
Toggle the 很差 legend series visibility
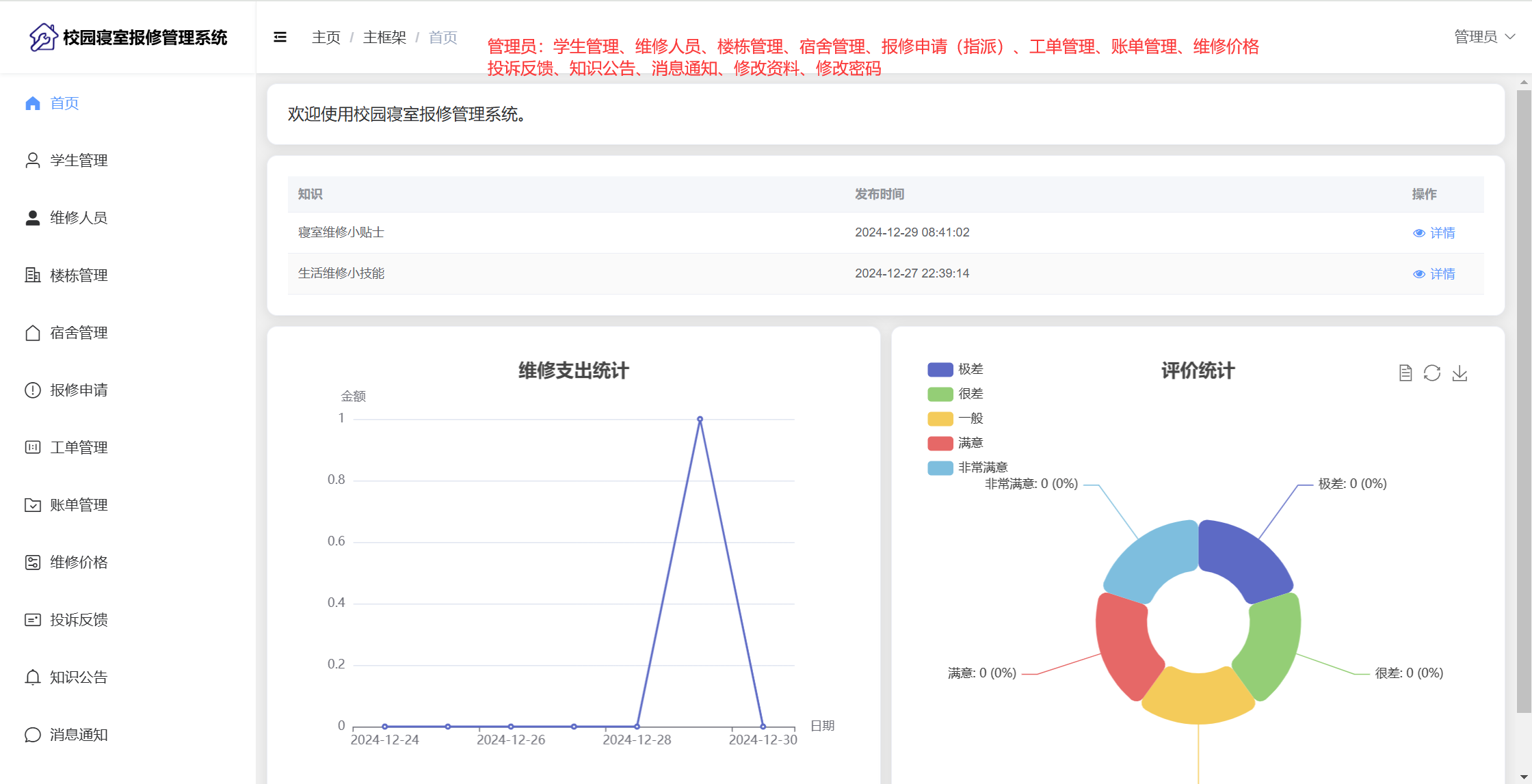(970, 394)
